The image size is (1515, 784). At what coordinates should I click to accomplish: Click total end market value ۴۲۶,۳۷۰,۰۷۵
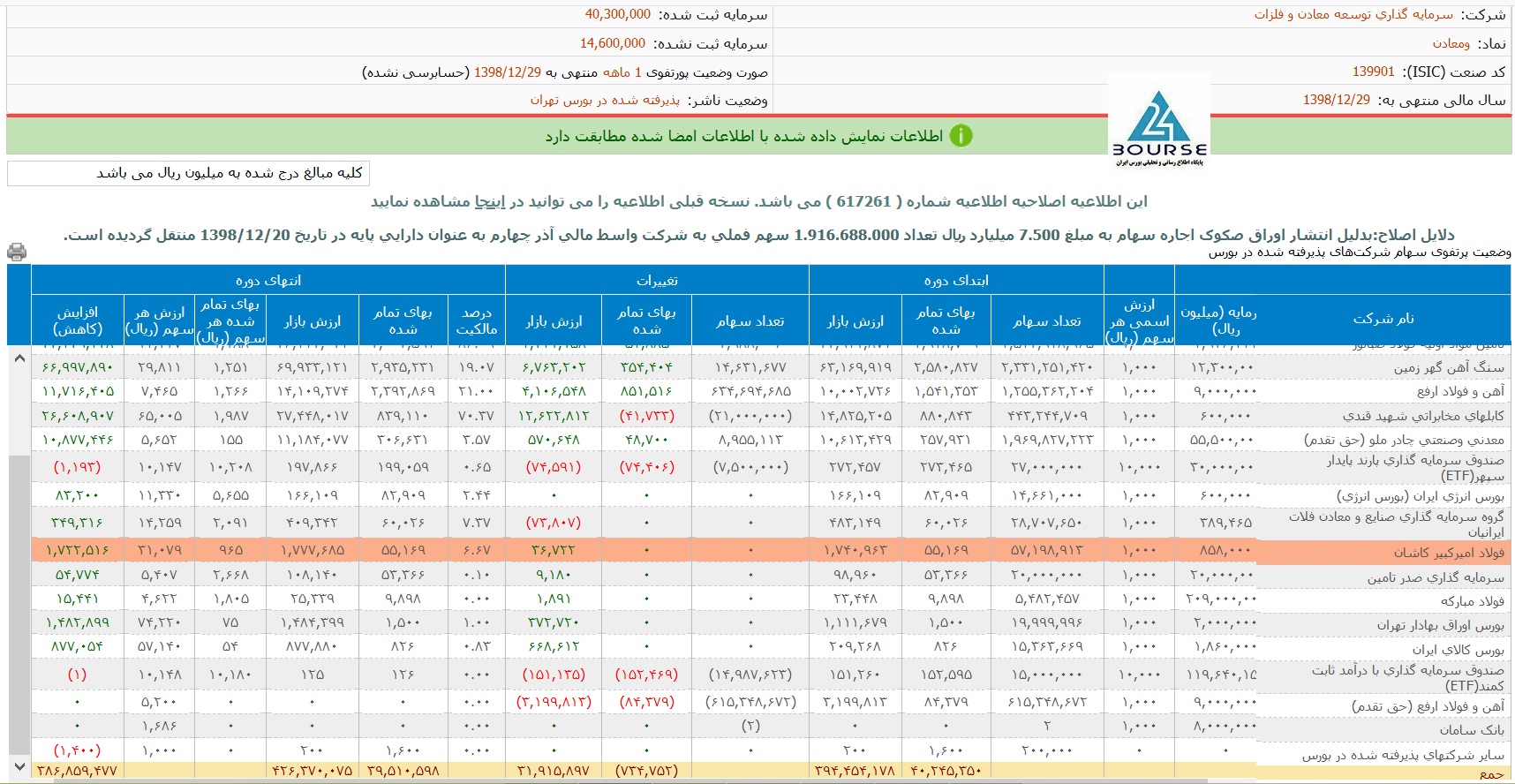(312, 770)
